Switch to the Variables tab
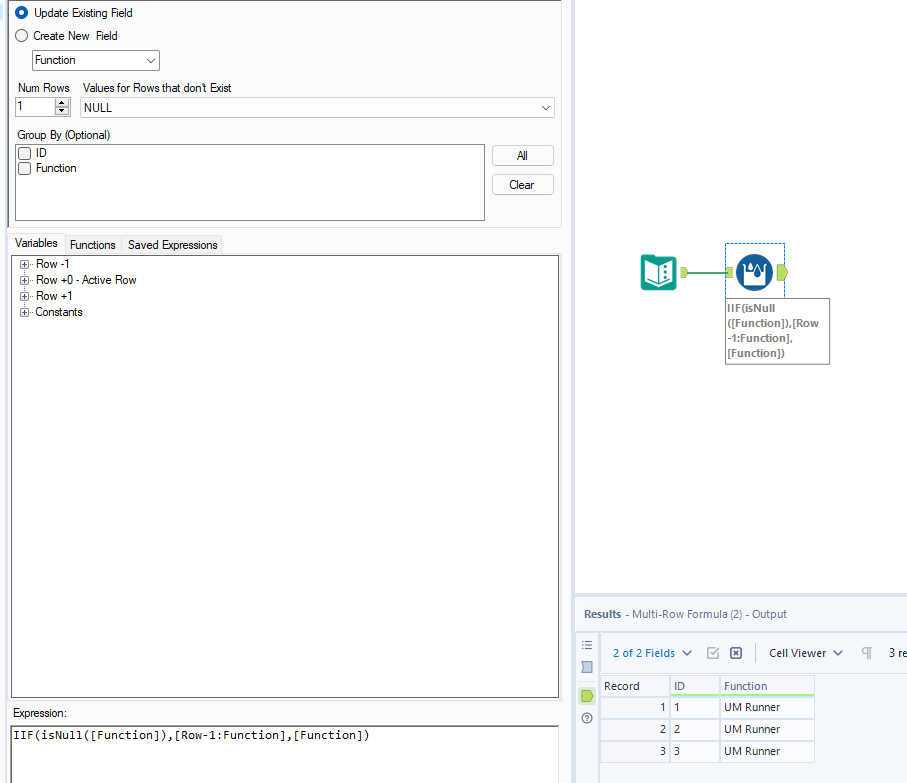The image size is (907, 783). click(36, 243)
